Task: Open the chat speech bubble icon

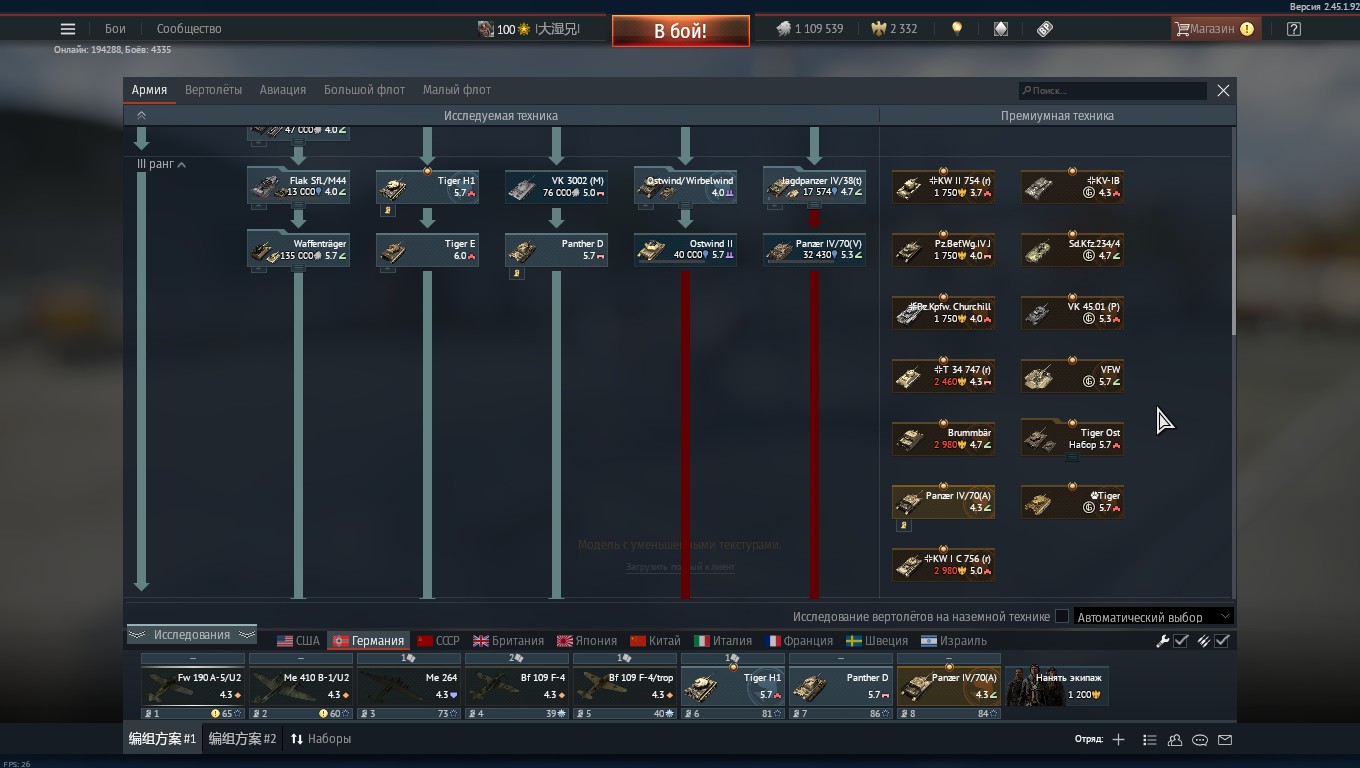Action: 1200,740
